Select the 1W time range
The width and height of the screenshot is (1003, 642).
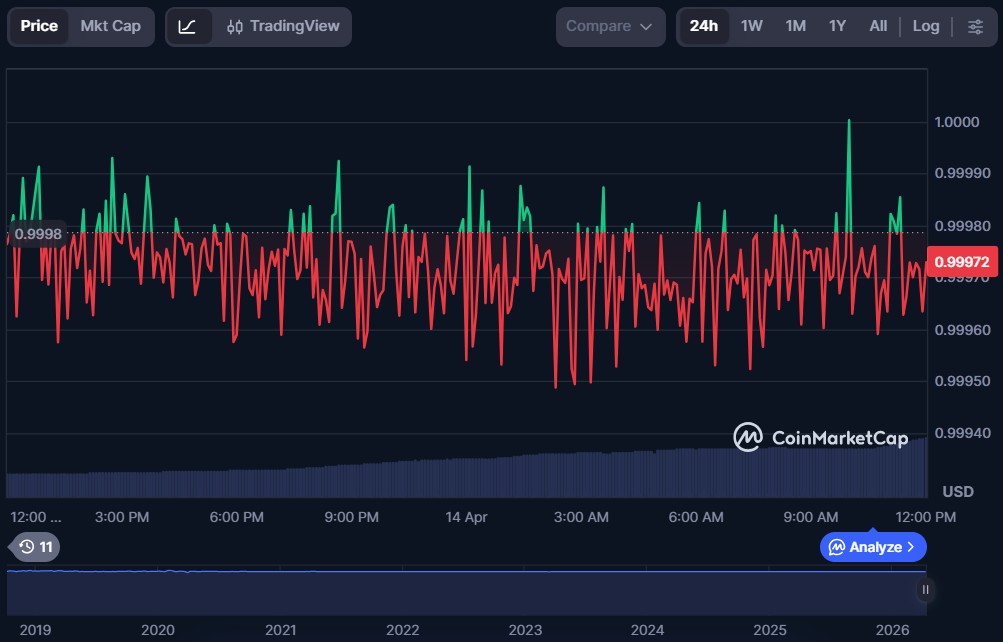(x=752, y=27)
